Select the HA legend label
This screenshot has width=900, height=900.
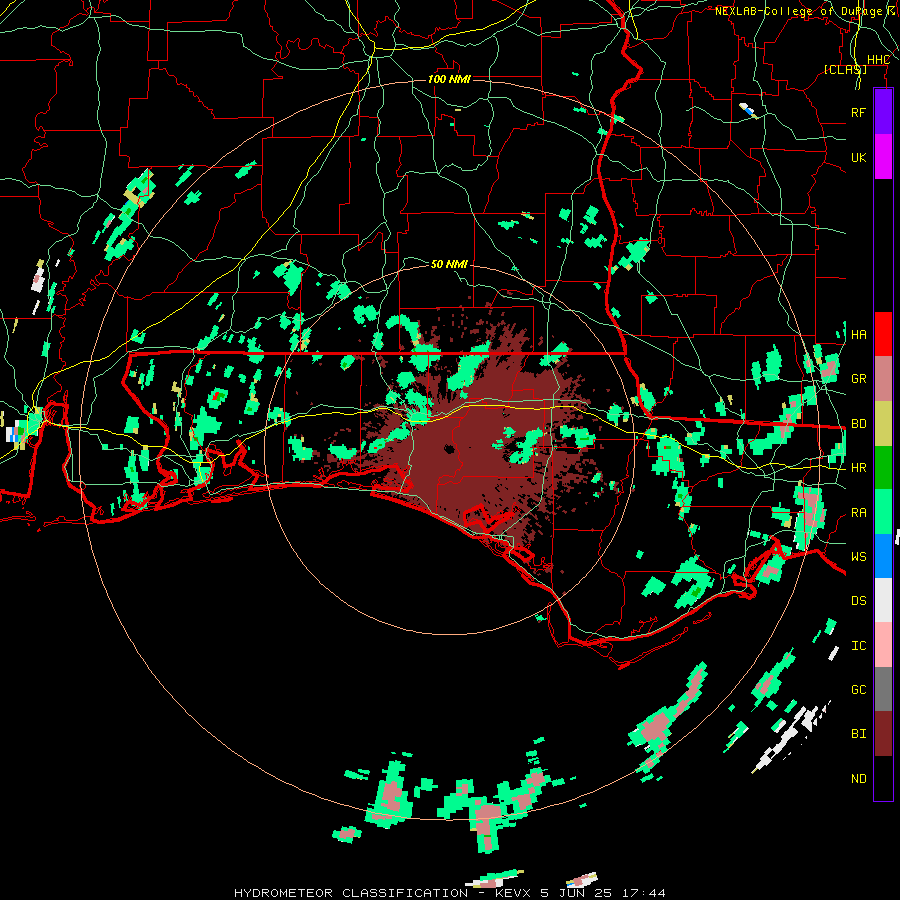click(x=858, y=334)
